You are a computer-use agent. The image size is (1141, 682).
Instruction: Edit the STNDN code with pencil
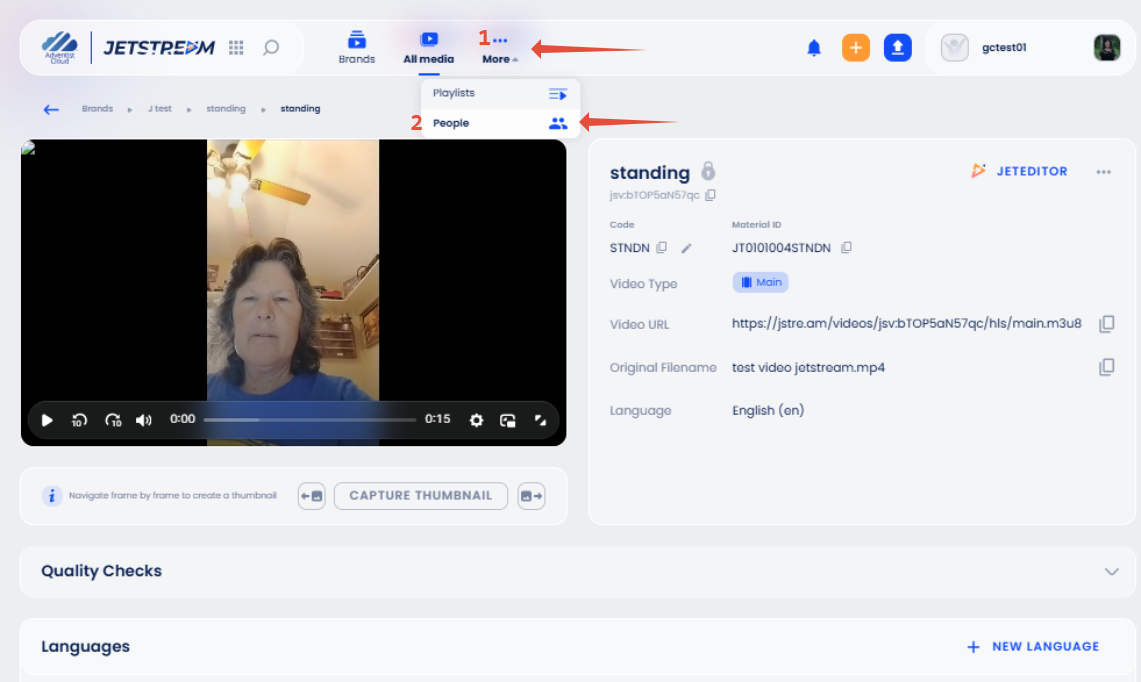(x=686, y=248)
